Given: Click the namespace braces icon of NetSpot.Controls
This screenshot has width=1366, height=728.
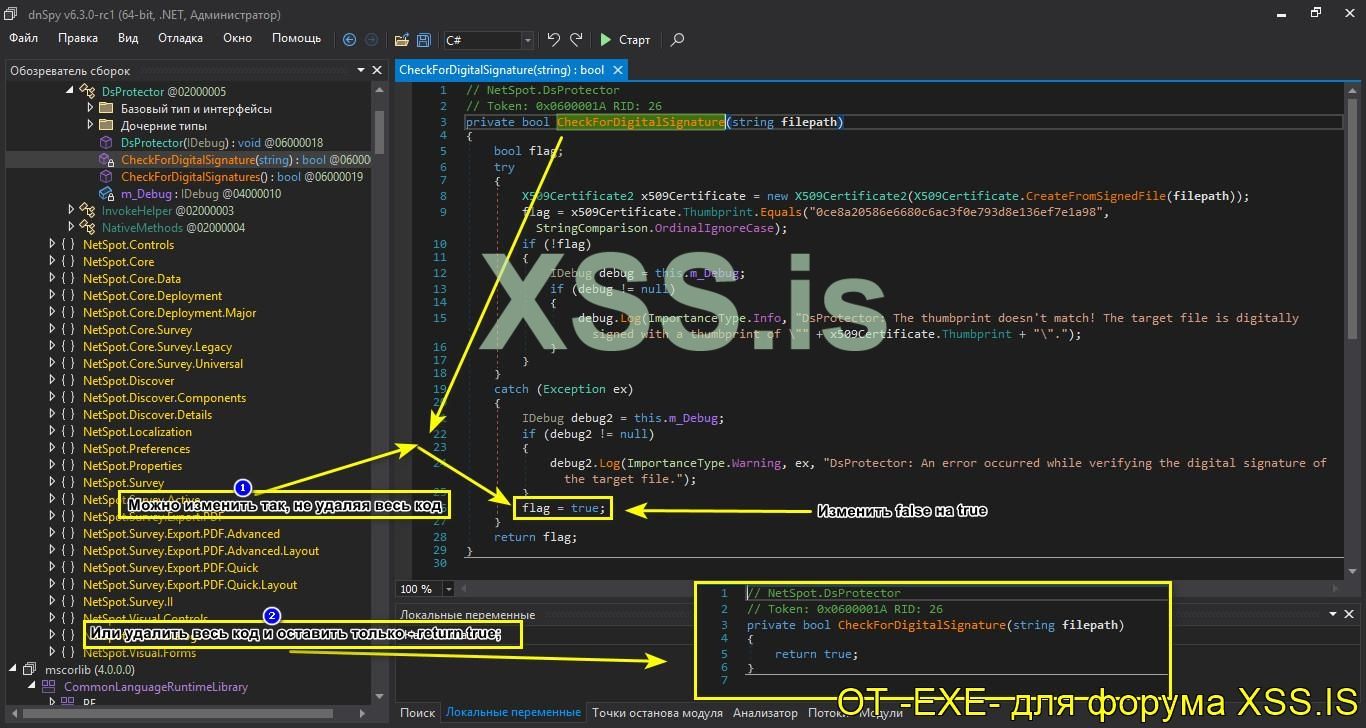Looking at the screenshot, I should 68,245.
